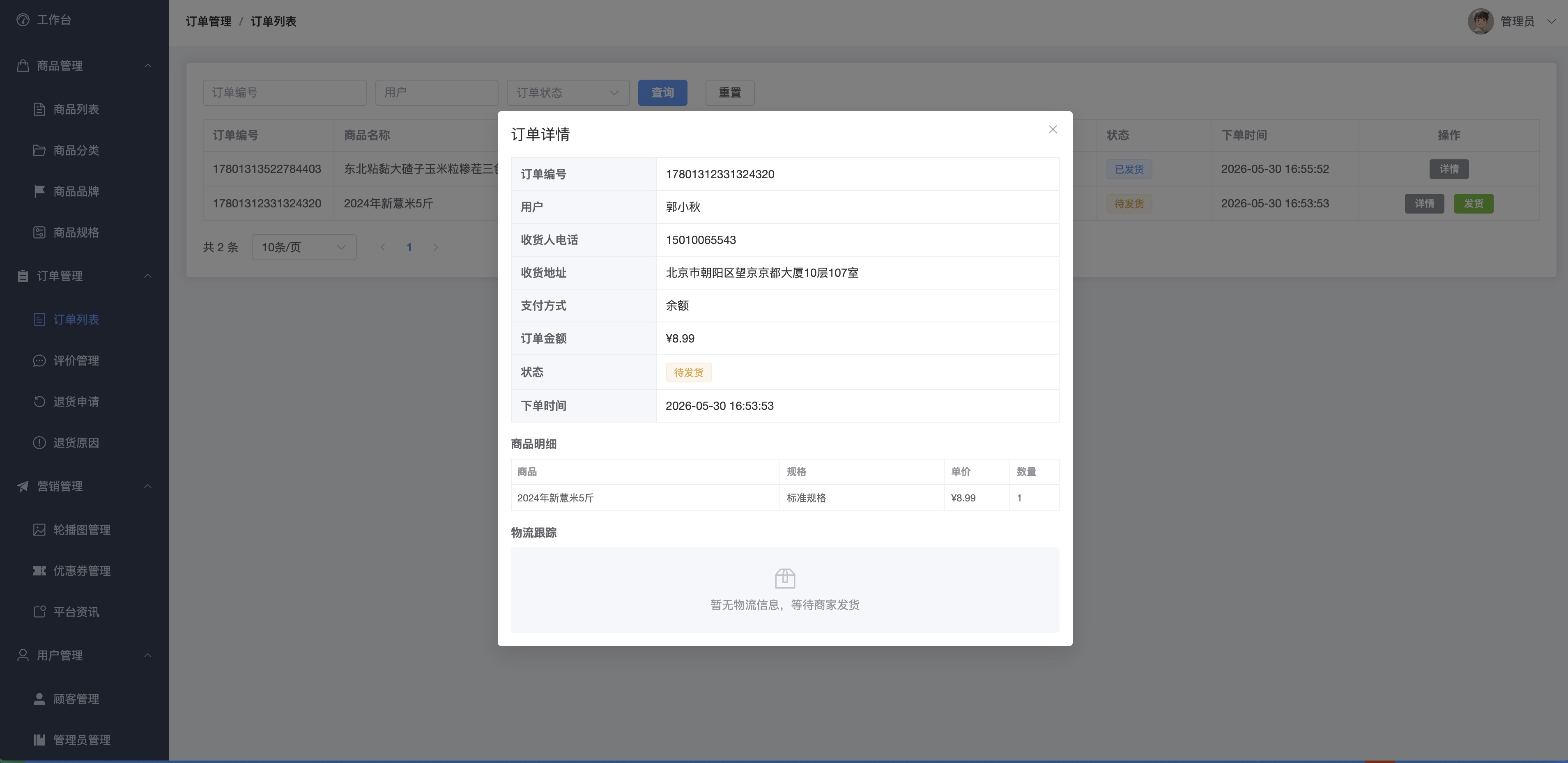Click the 评价管理 chat bubble icon
This screenshot has height=763, width=1568.
point(39,361)
